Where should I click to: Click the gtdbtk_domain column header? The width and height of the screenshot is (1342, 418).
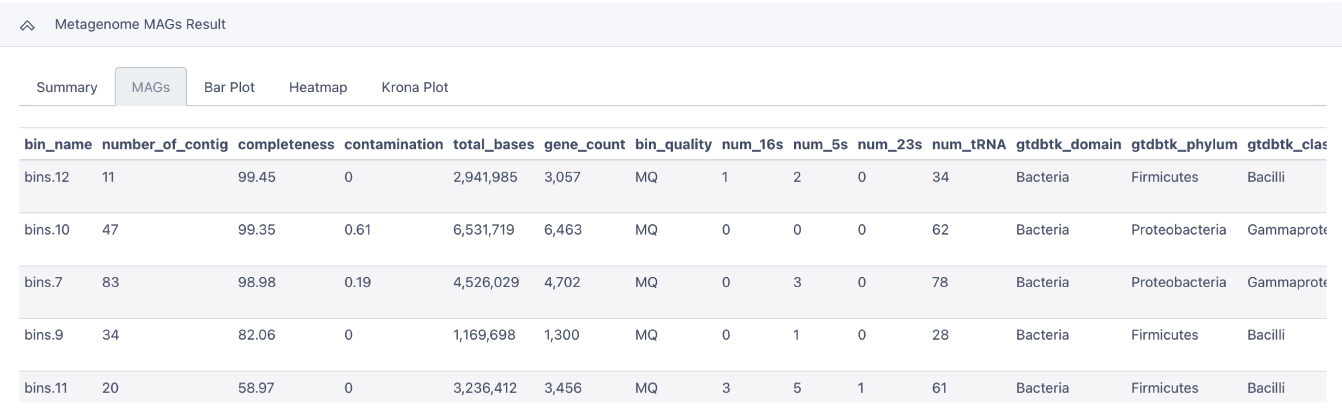[1068, 145]
